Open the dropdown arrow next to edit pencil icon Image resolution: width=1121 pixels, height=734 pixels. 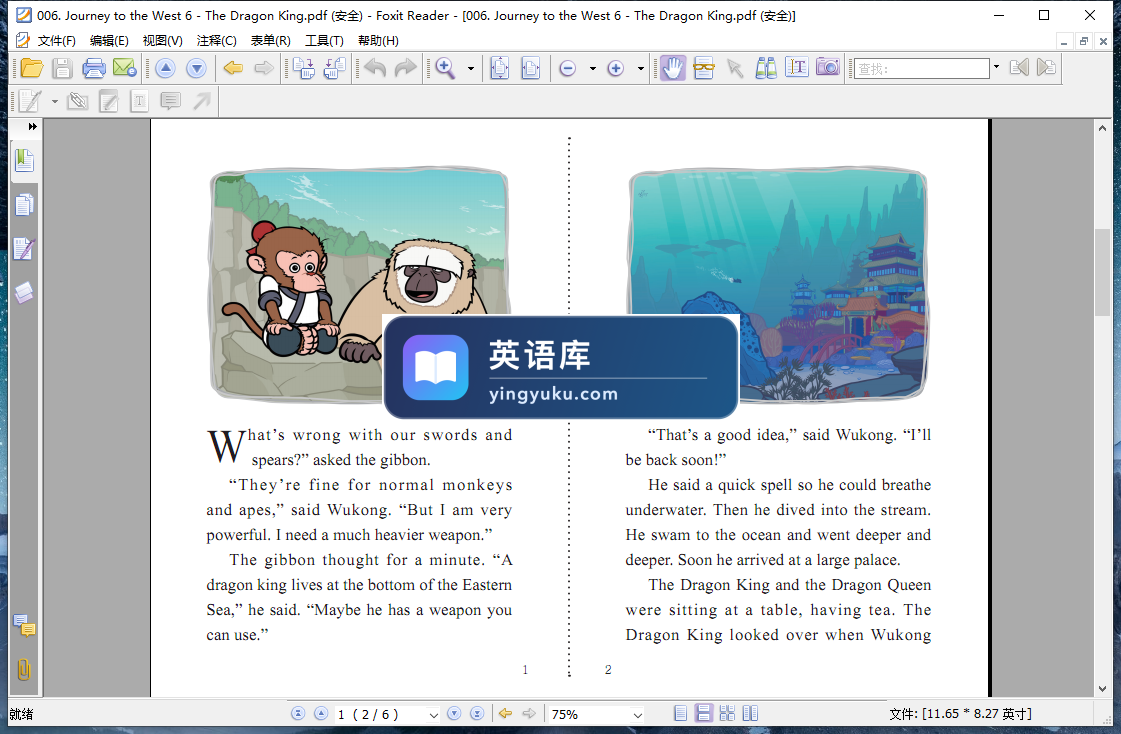point(54,101)
